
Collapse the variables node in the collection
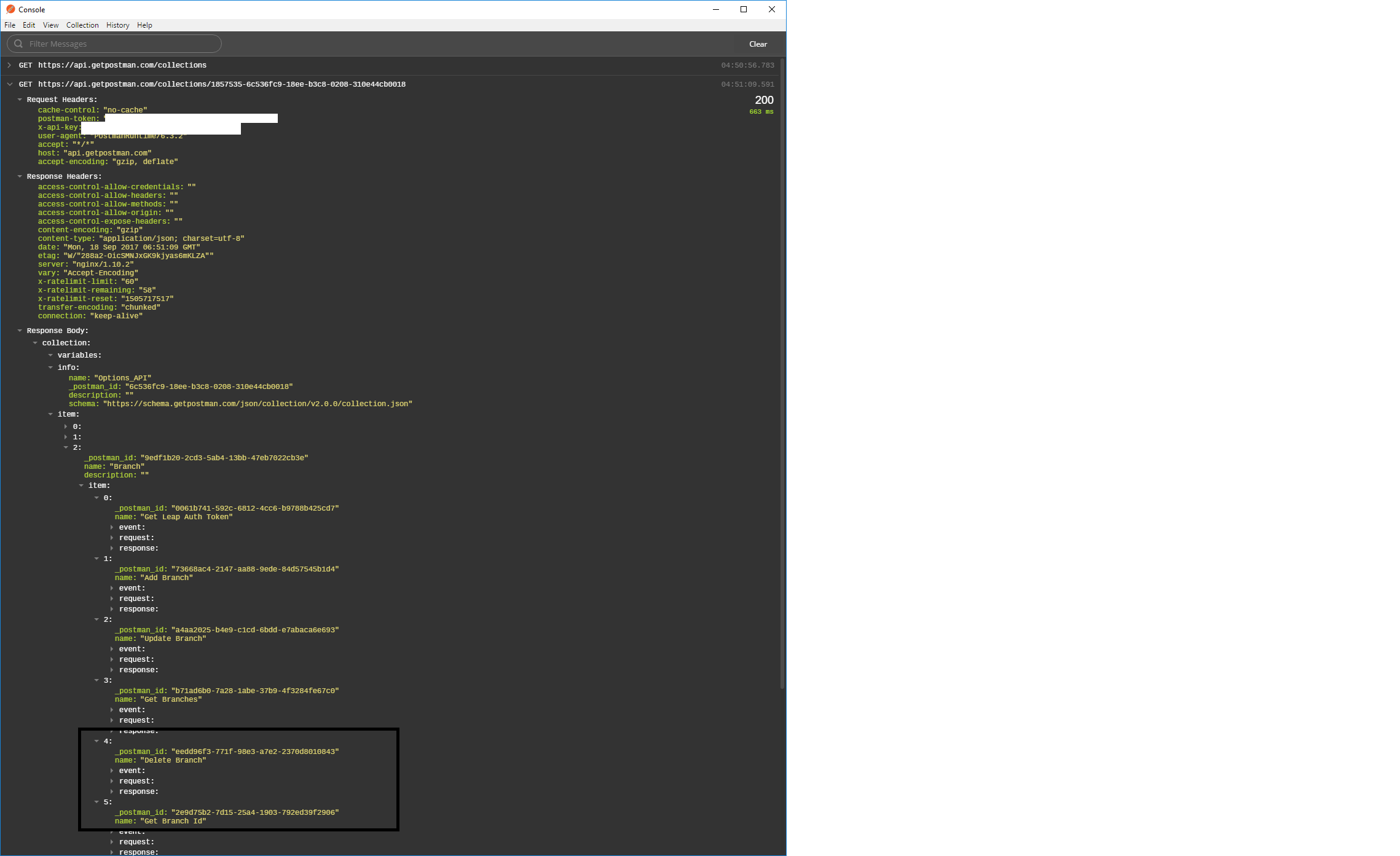(50, 355)
